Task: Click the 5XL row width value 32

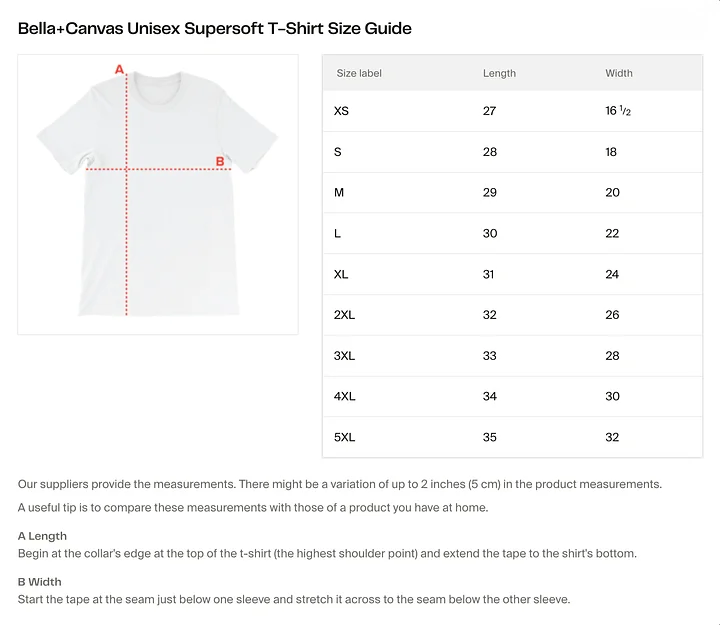Action: 612,437
